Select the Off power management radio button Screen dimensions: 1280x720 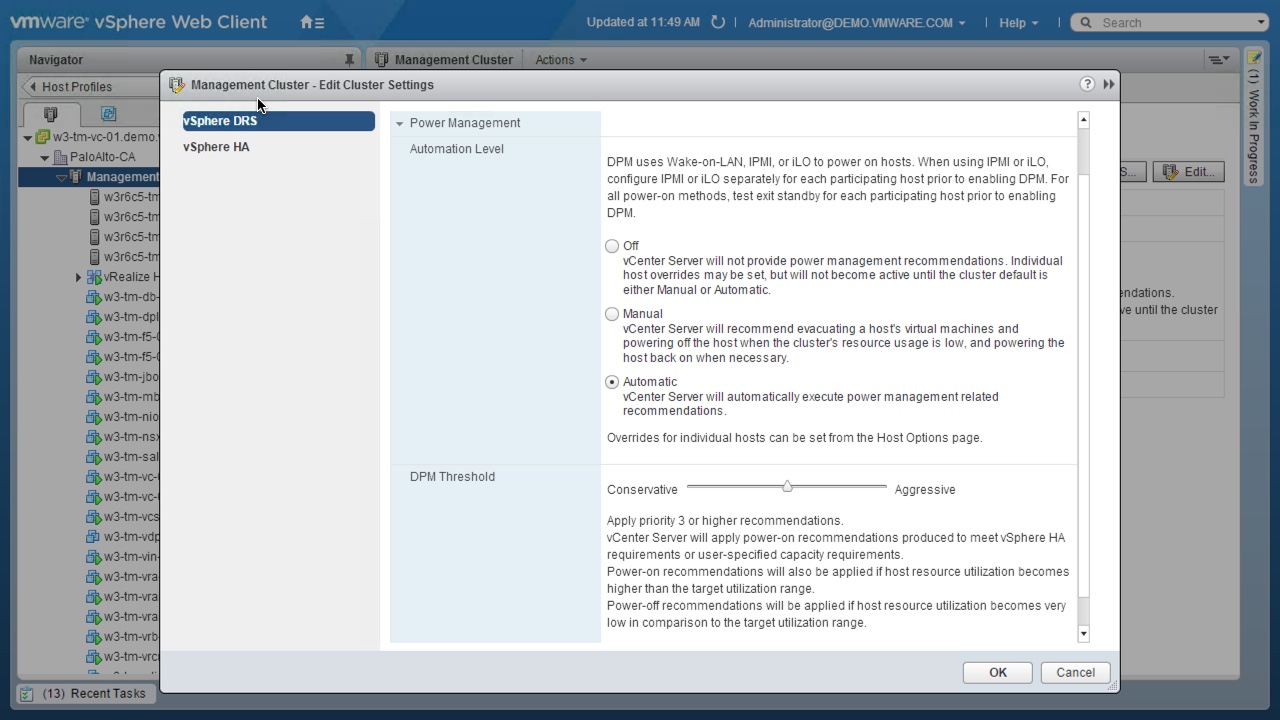click(612, 246)
